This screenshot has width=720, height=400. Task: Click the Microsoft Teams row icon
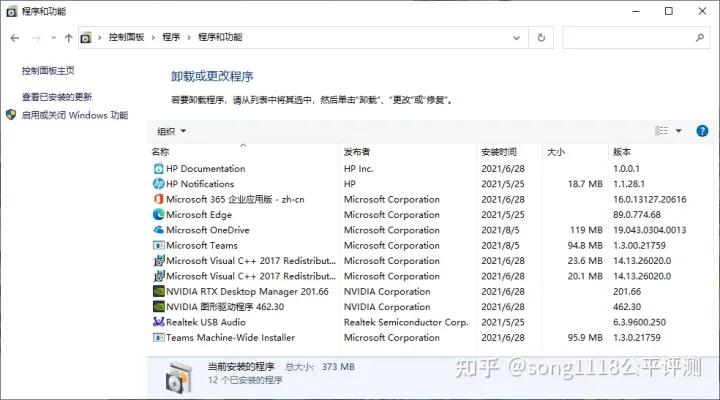(x=158, y=245)
